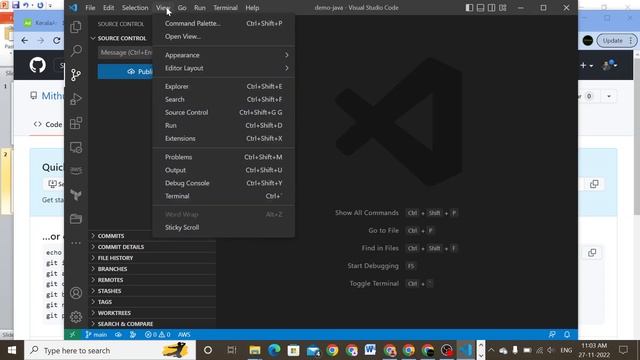Open File Explorer from taskbar
Screen dimensions: 640x360
click(255, 350)
